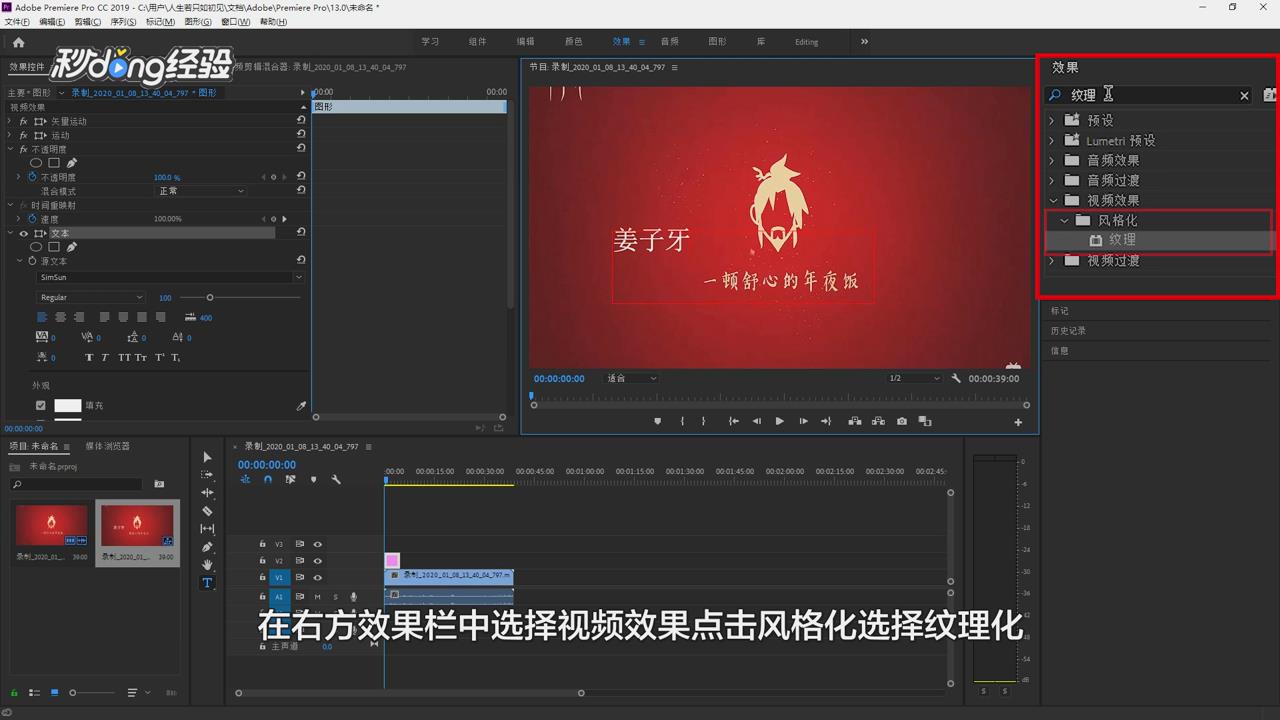Reset the Opacity effect
The height and width of the screenshot is (720, 1280).
(x=301, y=148)
